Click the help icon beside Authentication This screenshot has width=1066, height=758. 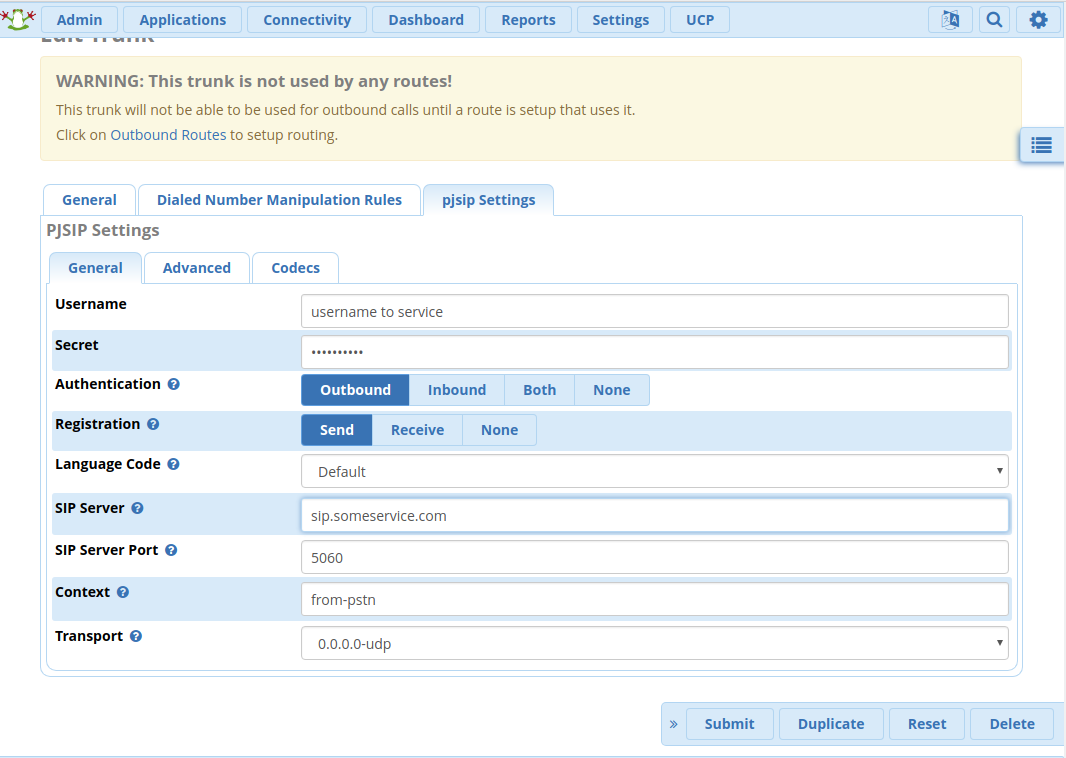(x=174, y=384)
